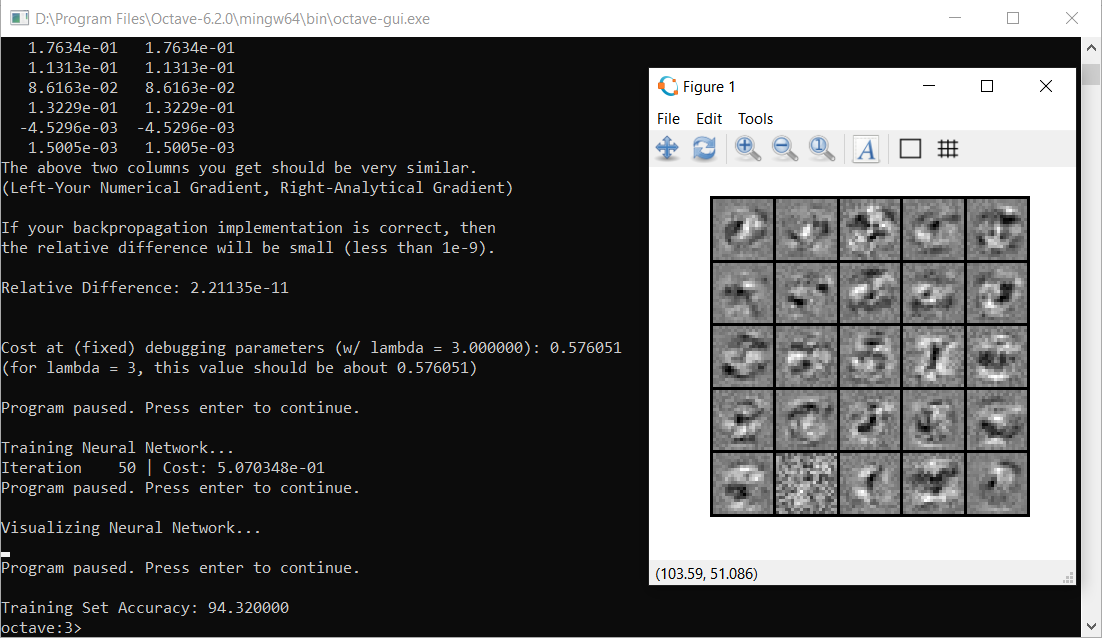Click the Figure 1 window resize grip

point(1068,578)
